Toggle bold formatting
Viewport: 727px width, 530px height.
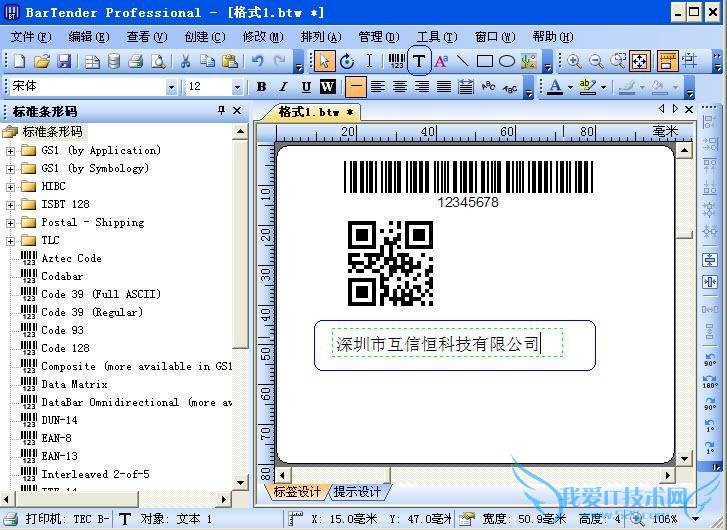[x=262, y=87]
